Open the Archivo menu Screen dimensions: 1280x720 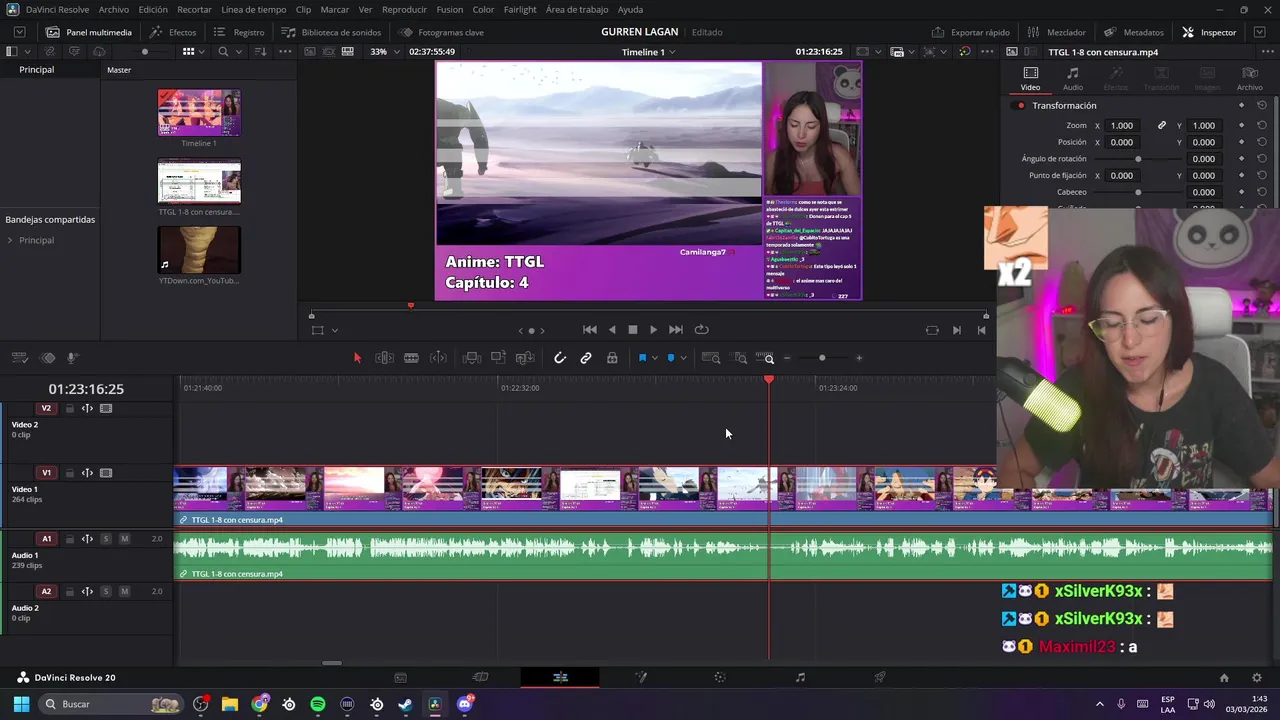(113, 9)
